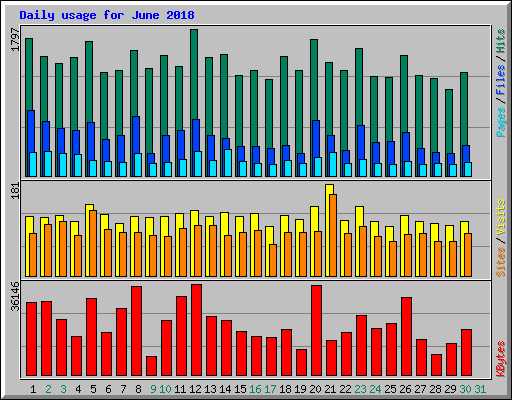The height and width of the screenshot is (400, 512).
Task: Click the 'Daily usage for June 2018' title
Action: pos(107,15)
